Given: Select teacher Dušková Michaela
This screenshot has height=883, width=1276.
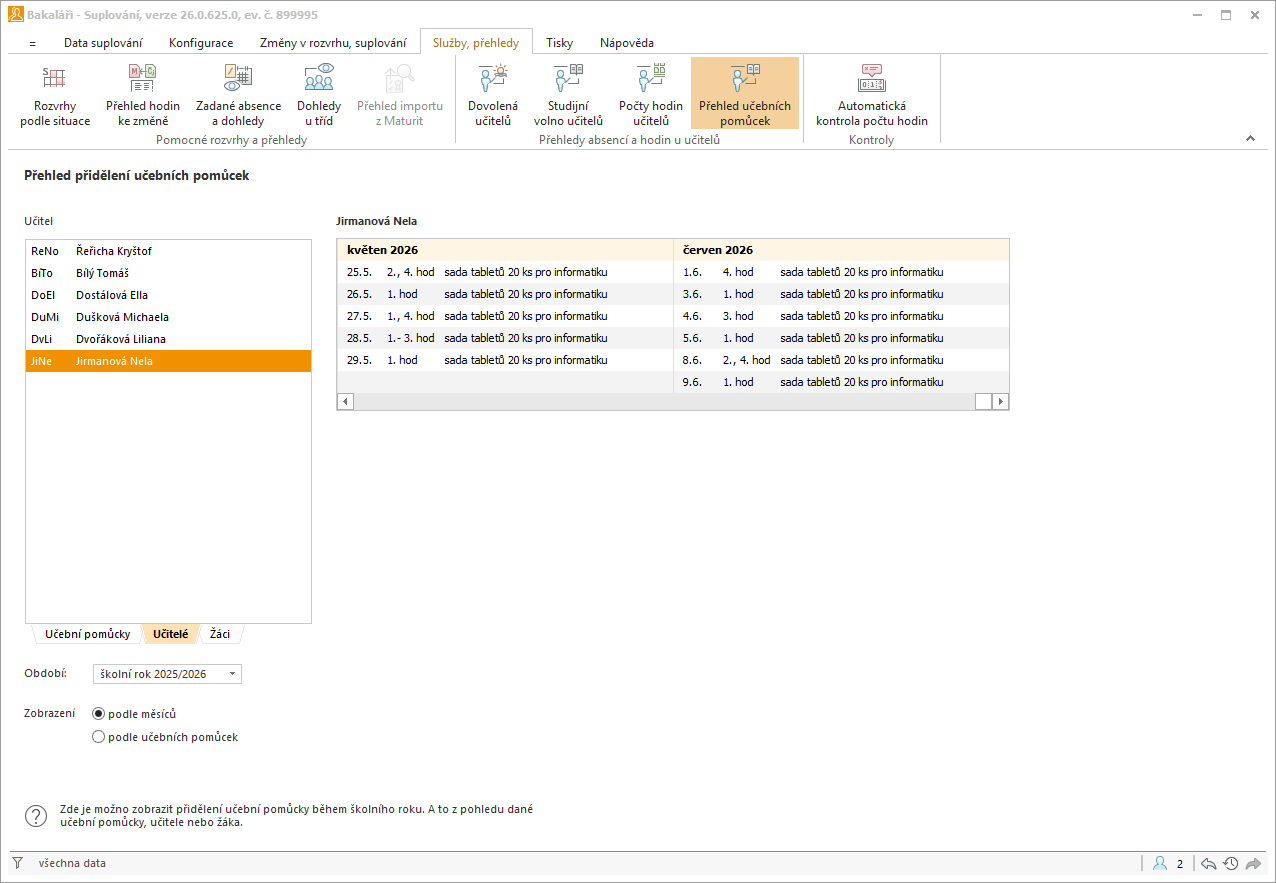Looking at the screenshot, I should [x=168, y=317].
